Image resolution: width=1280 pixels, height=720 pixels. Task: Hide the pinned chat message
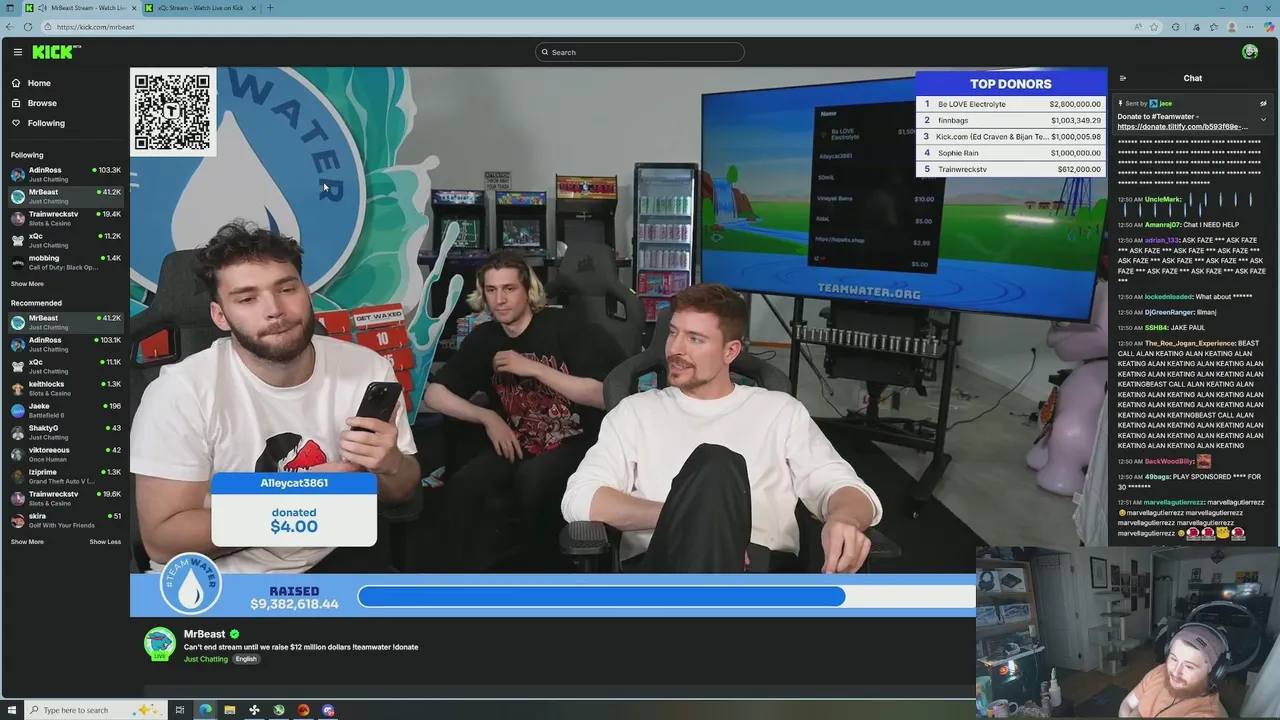[x=1263, y=103]
